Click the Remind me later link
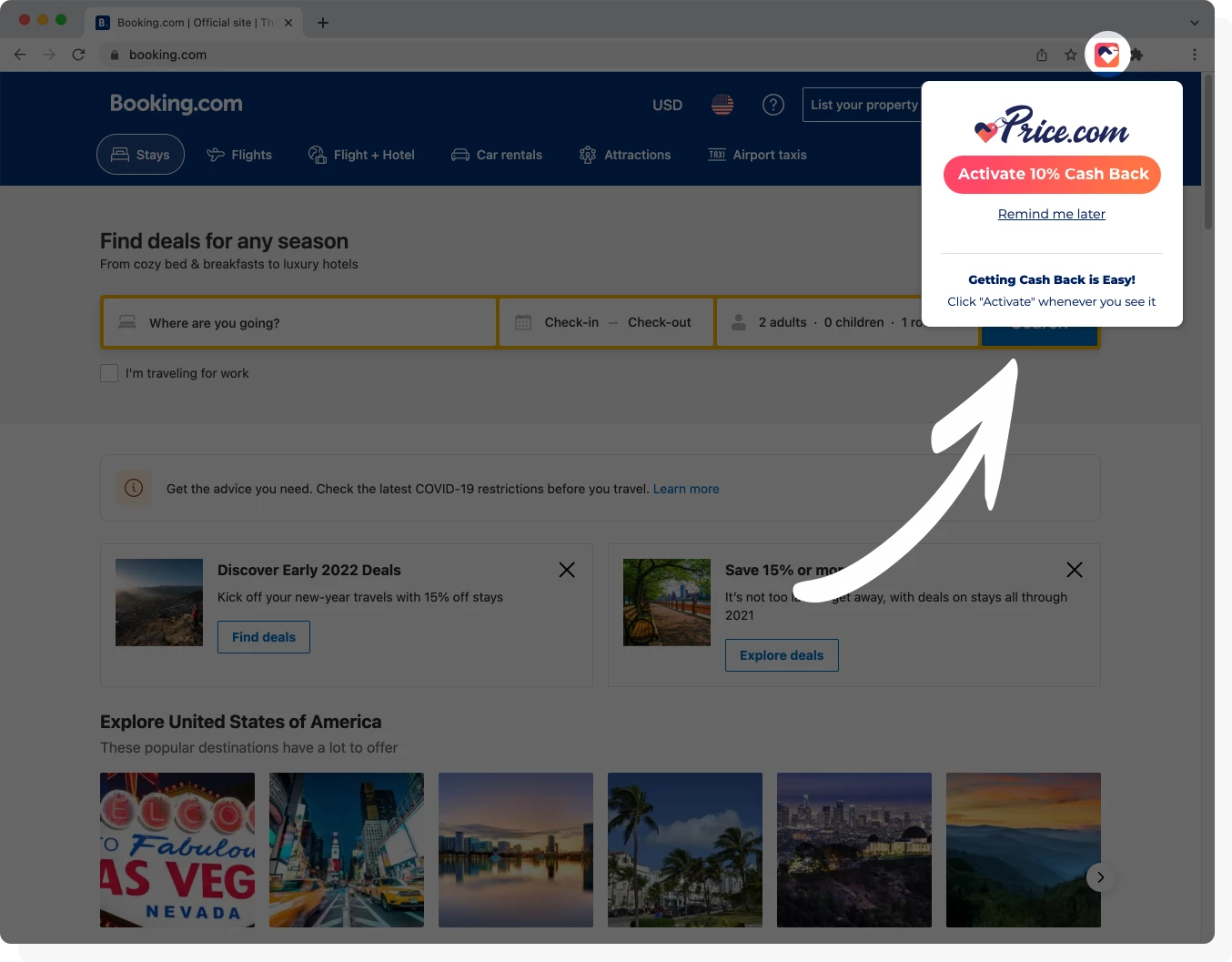1232x962 pixels. coord(1051,214)
